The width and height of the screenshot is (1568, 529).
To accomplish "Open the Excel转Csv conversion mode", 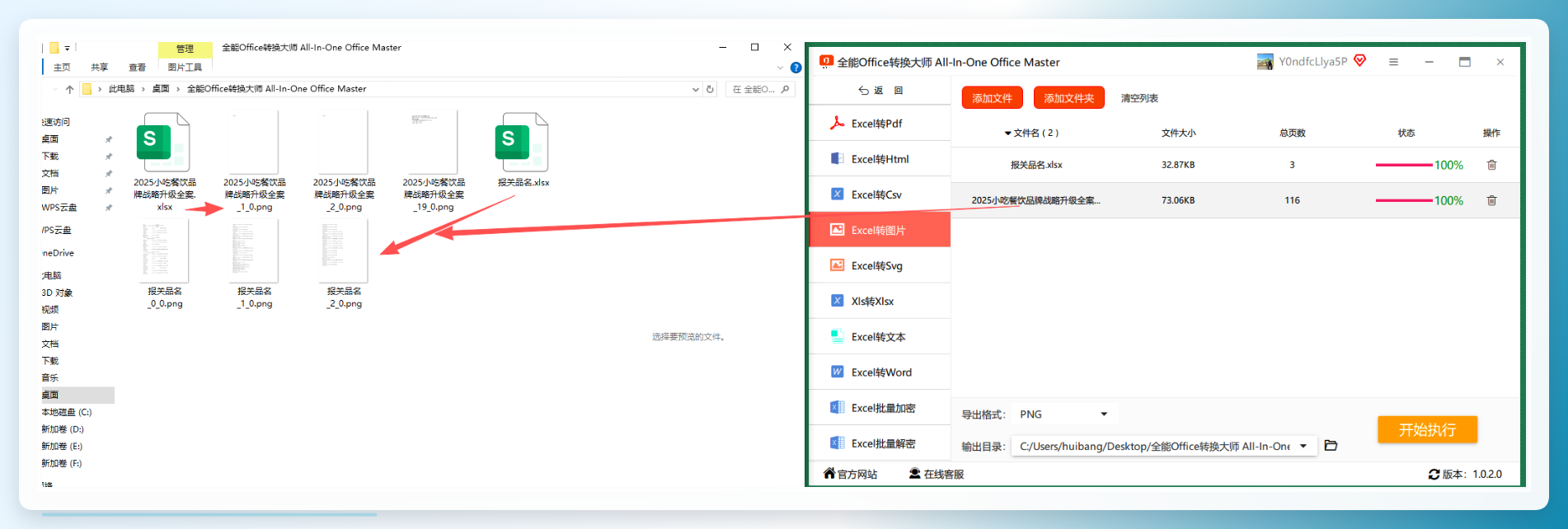I will pyautogui.click(x=880, y=194).
